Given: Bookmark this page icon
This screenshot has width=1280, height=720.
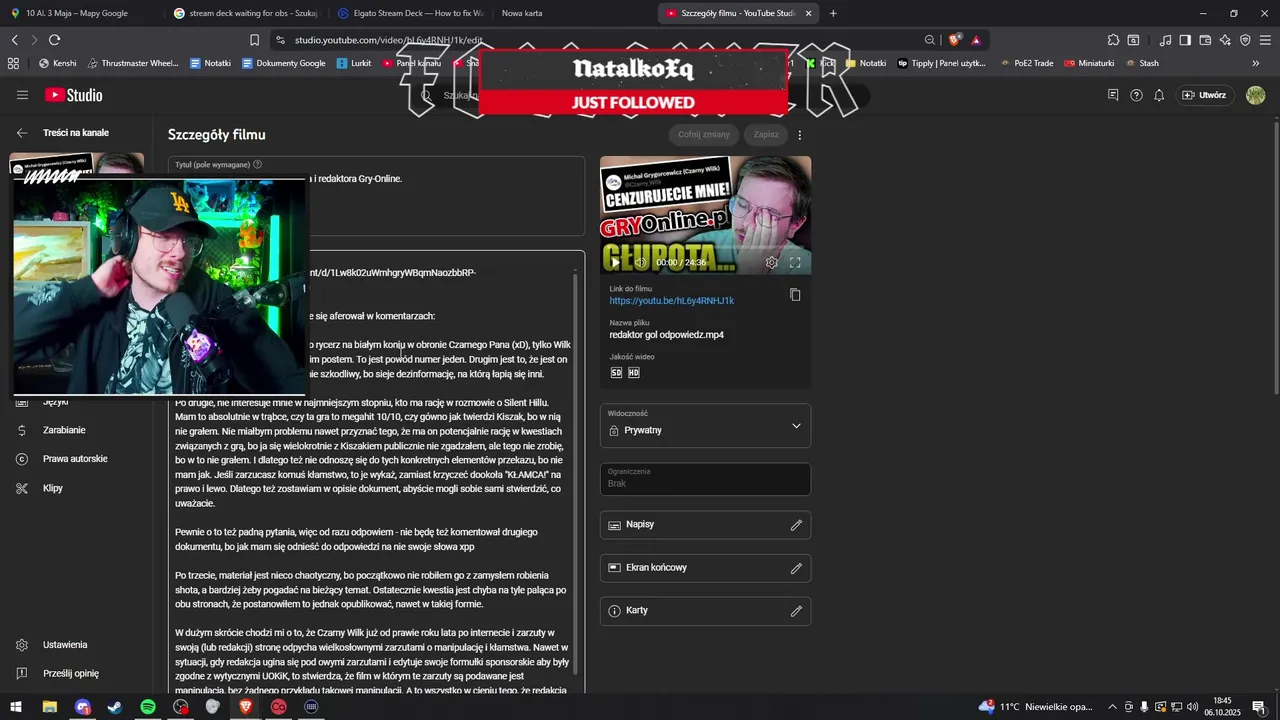Looking at the screenshot, I should (254, 40).
